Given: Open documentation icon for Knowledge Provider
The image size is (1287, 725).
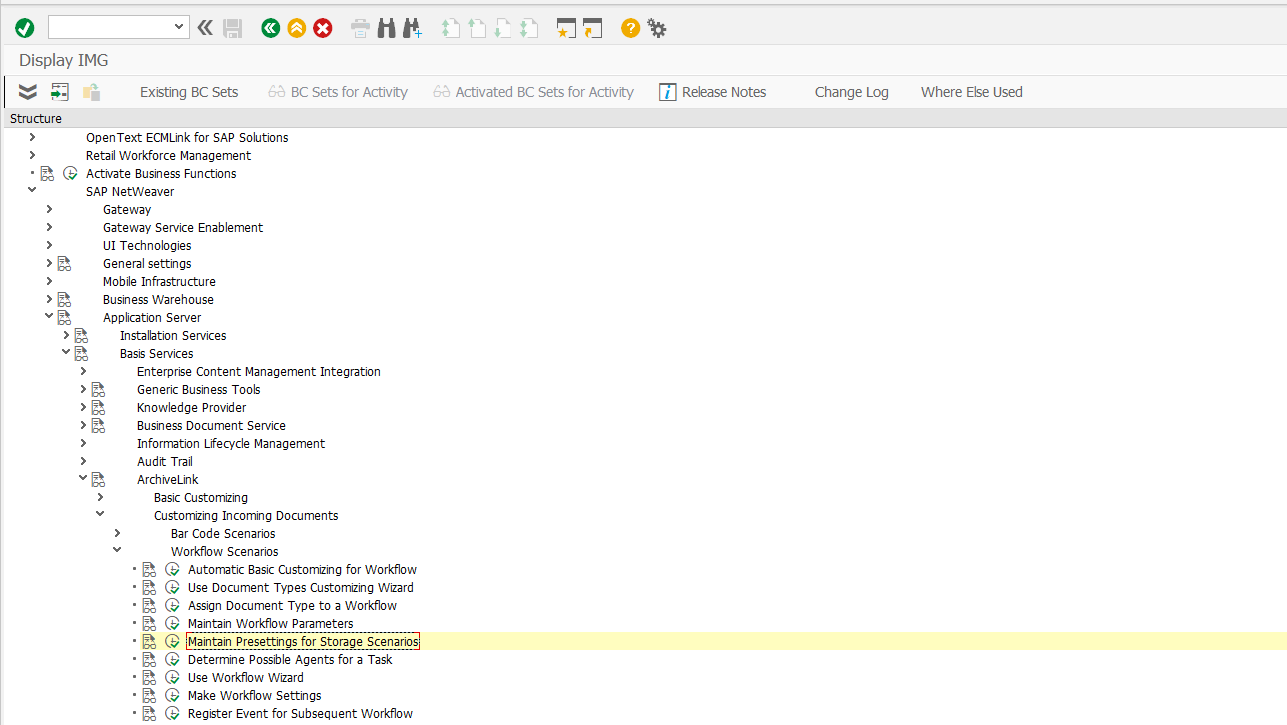Looking at the screenshot, I should tap(98, 408).
